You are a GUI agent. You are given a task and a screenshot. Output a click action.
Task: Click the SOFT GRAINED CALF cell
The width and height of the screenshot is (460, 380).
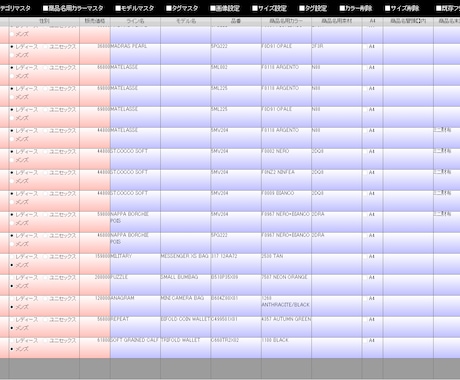pyautogui.click(x=135, y=348)
